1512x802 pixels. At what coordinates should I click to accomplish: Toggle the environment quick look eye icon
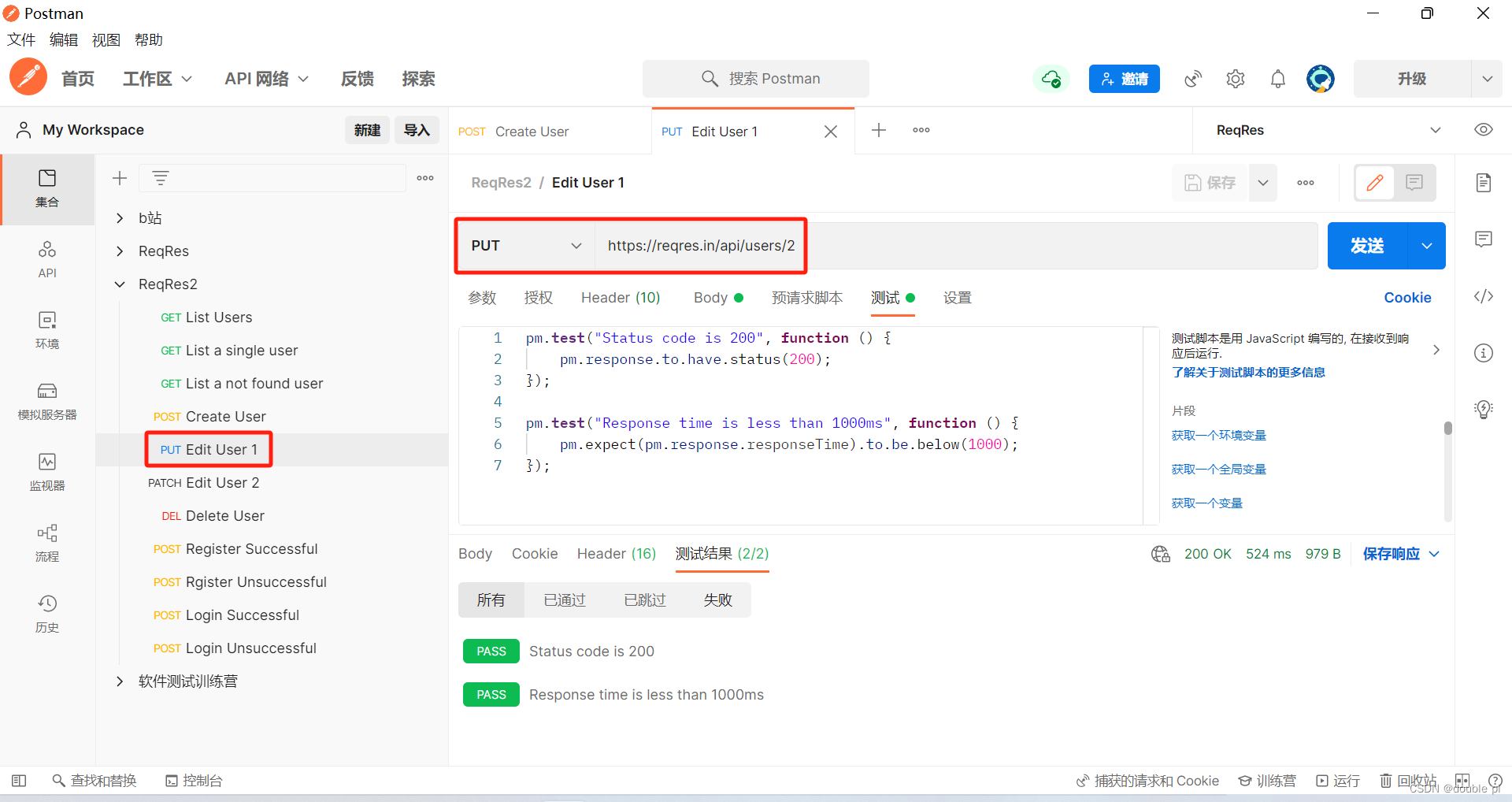pyautogui.click(x=1484, y=130)
